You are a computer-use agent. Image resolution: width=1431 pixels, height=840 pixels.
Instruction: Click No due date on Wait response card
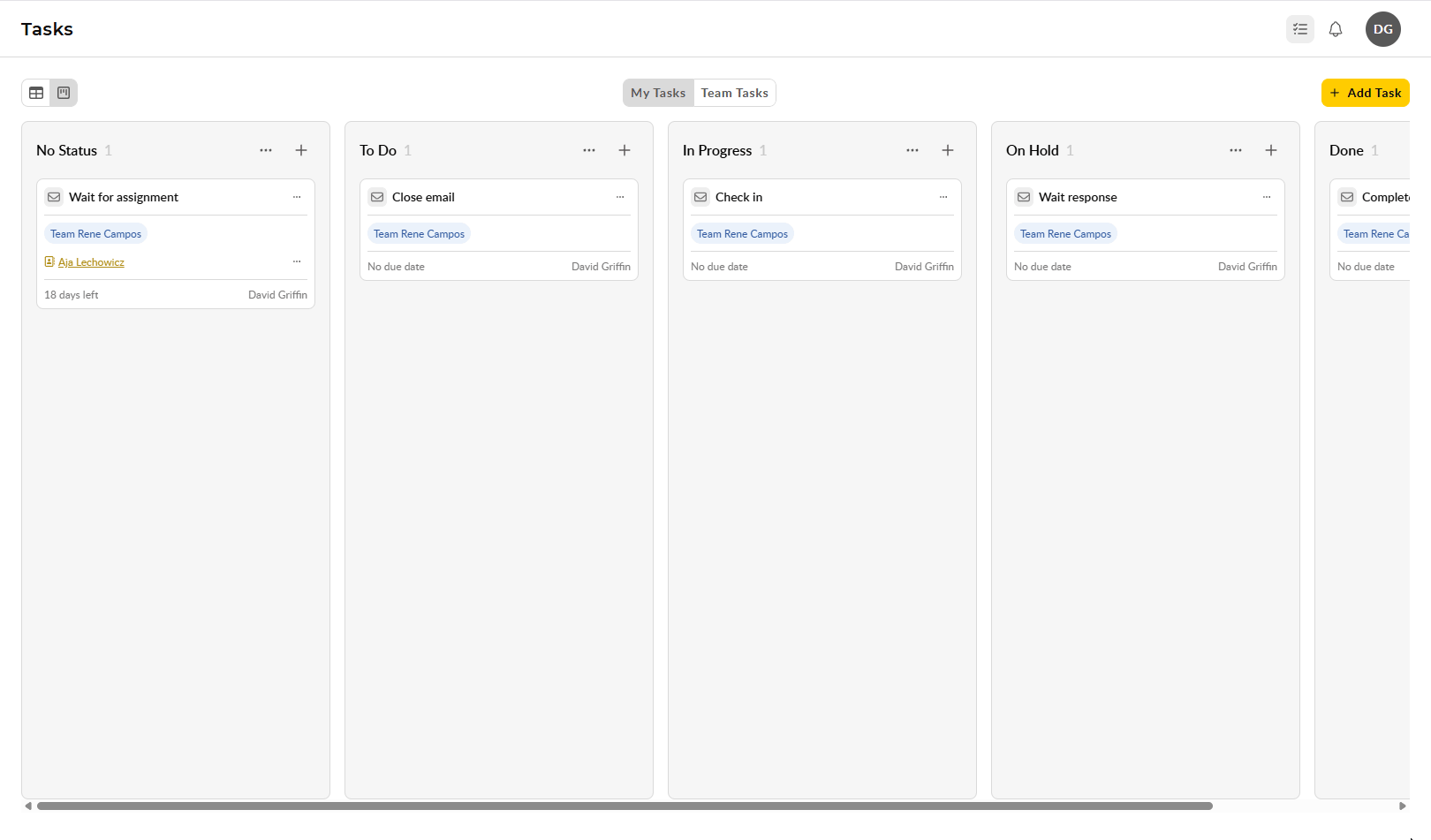pyautogui.click(x=1042, y=267)
